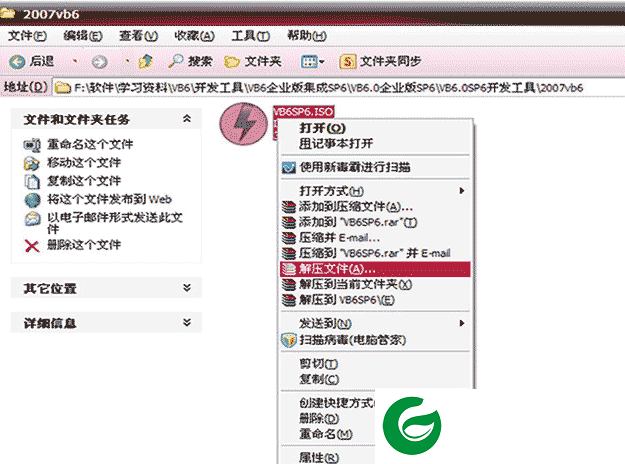
Task: Open the Back button history dropdown arrow
Action: click(75, 61)
